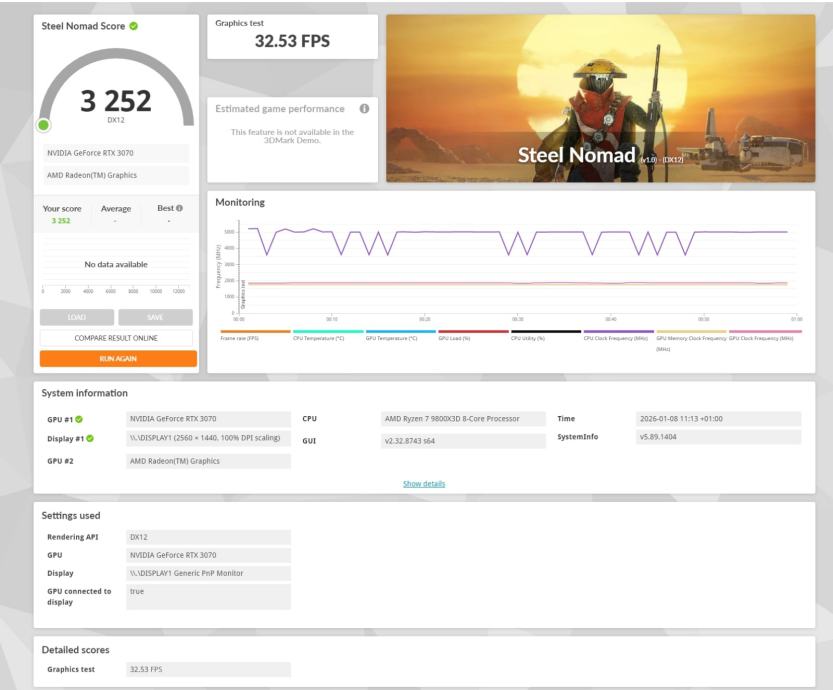This screenshot has width=833, height=690.
Task: Click the NVIDIA GeForce RTX 3070 field under score
Action: [115, 153]
